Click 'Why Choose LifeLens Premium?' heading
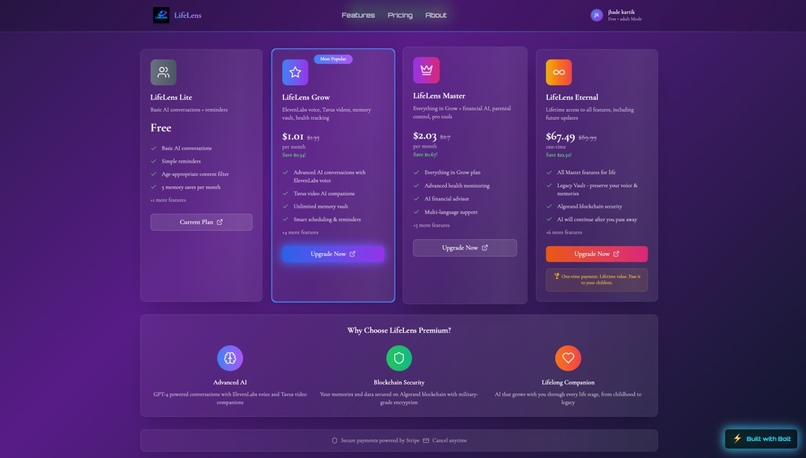This screenshot has width=806, height=458. click(x=399, y=331)
